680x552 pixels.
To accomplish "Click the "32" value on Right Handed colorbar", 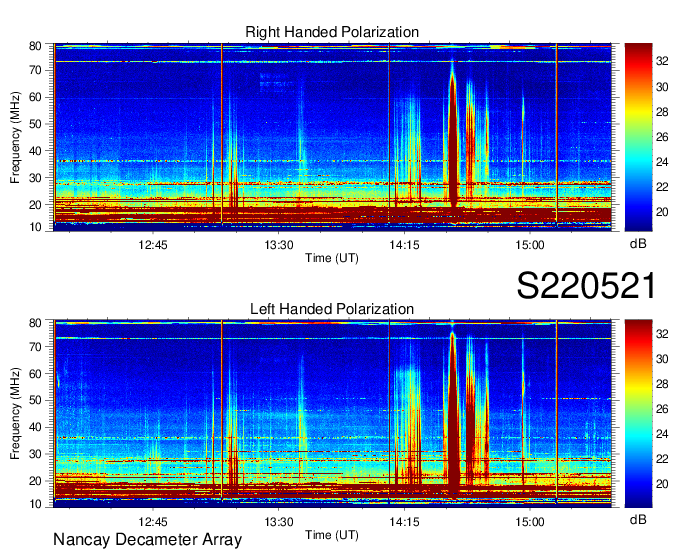I will point(662,62).
